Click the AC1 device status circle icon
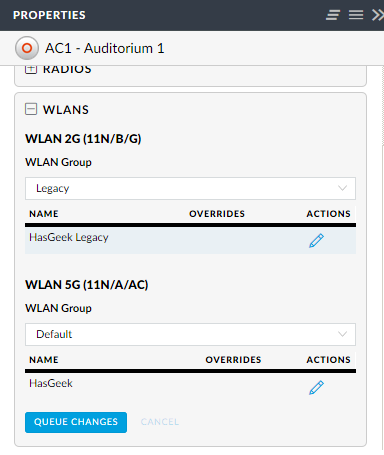Image resolution: width=384 pixels, height=455 pixels. pyautogui.click(x=27, y=48)
